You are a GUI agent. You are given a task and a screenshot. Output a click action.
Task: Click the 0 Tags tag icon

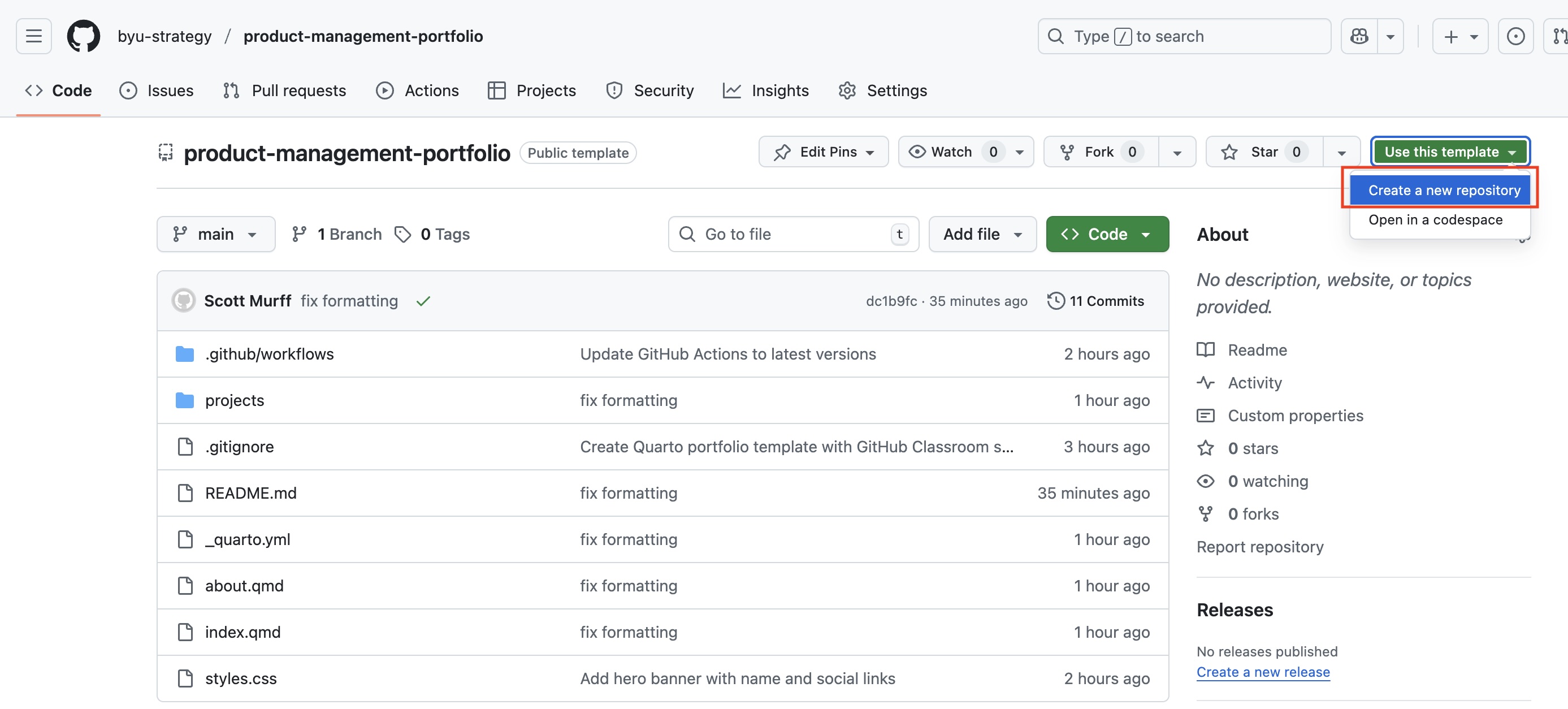pyautogui.click(x=402, y=234)
